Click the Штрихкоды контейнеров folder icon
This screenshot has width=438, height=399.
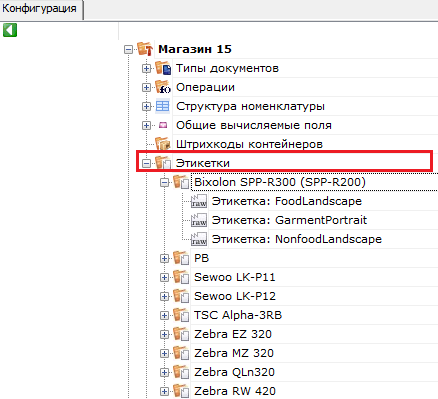pos(163,144)
